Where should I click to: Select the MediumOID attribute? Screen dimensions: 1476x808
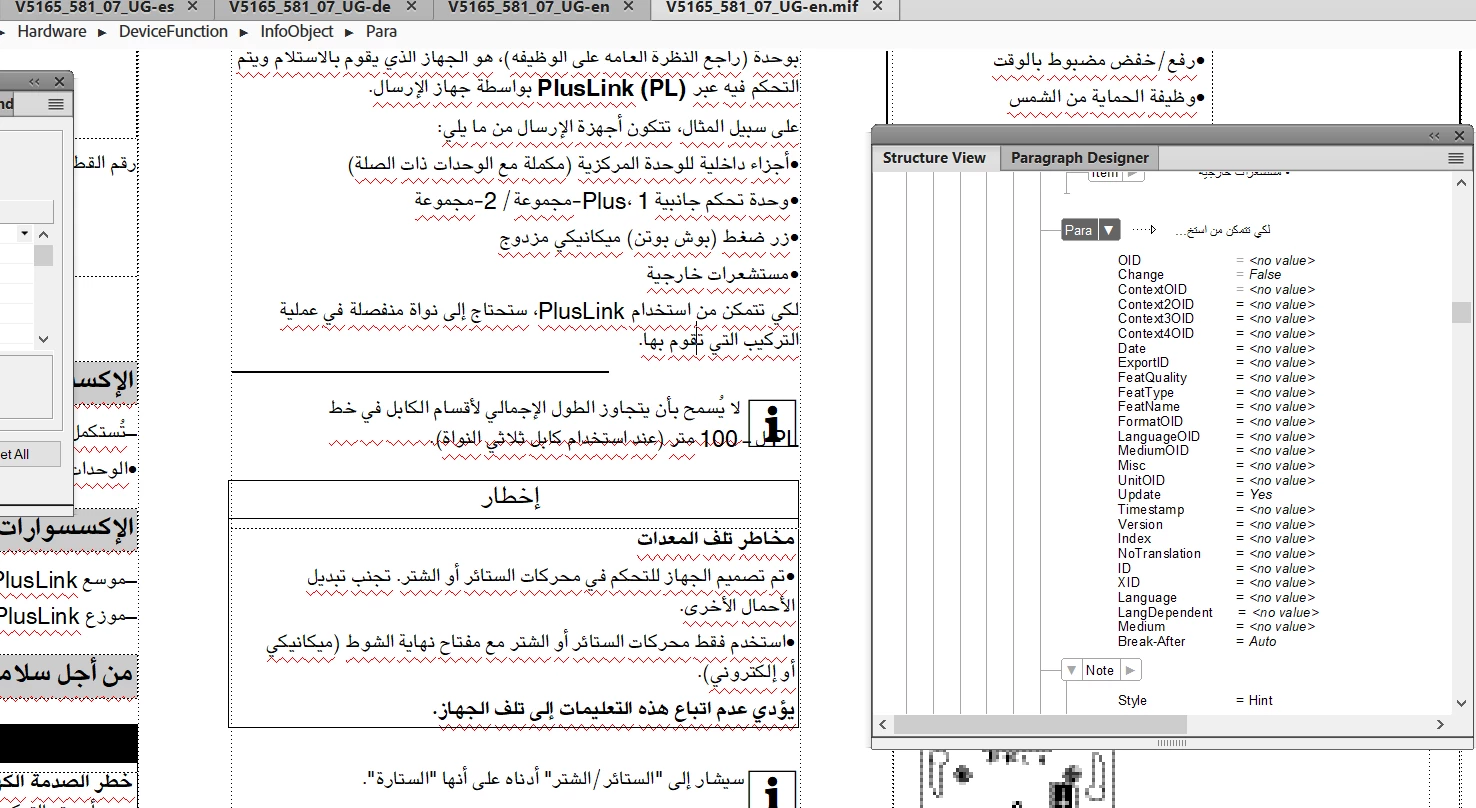click(x=1216, y=451)
